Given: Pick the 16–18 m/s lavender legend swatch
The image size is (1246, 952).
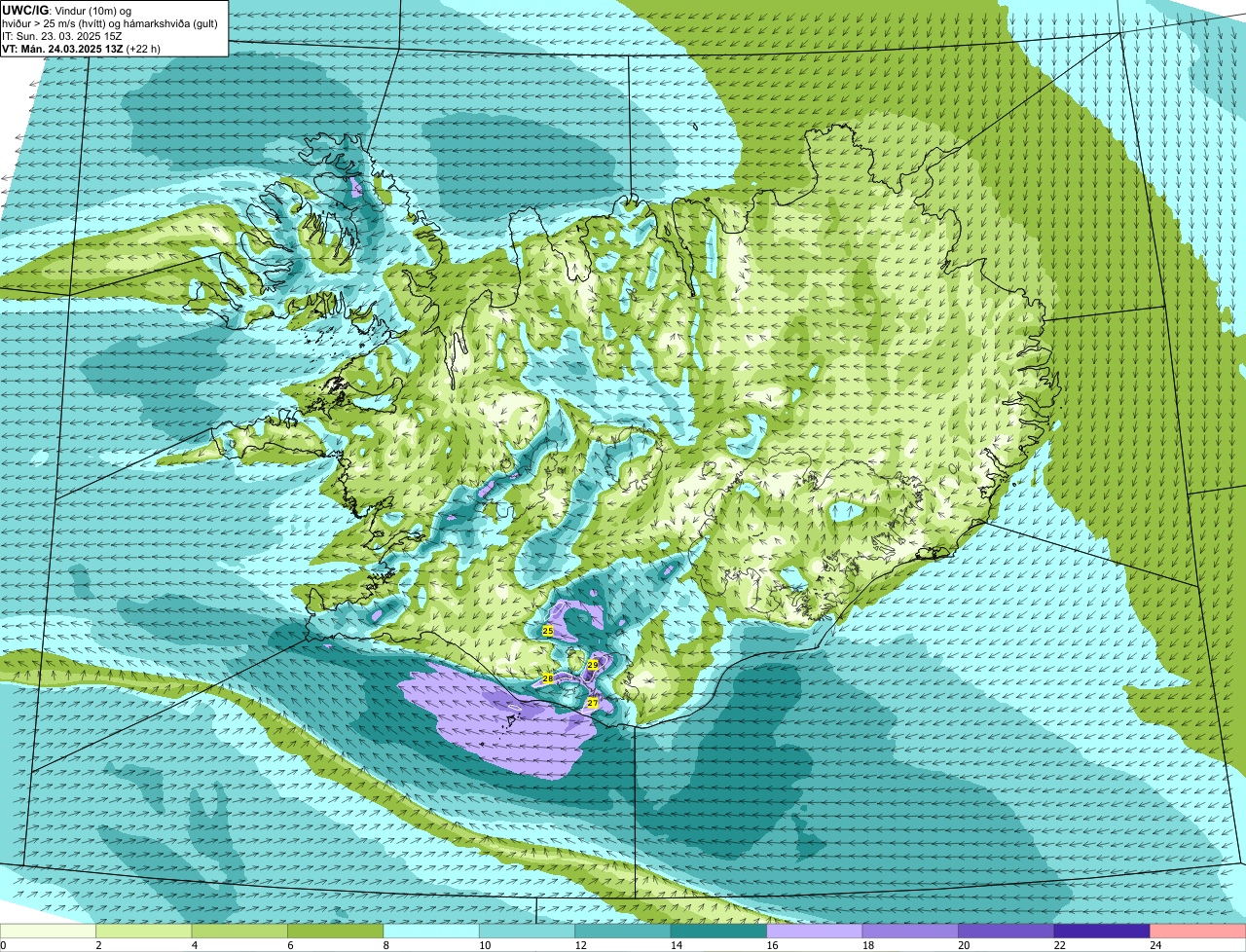Looking at the screenshot, I should [x=815, y=931].
